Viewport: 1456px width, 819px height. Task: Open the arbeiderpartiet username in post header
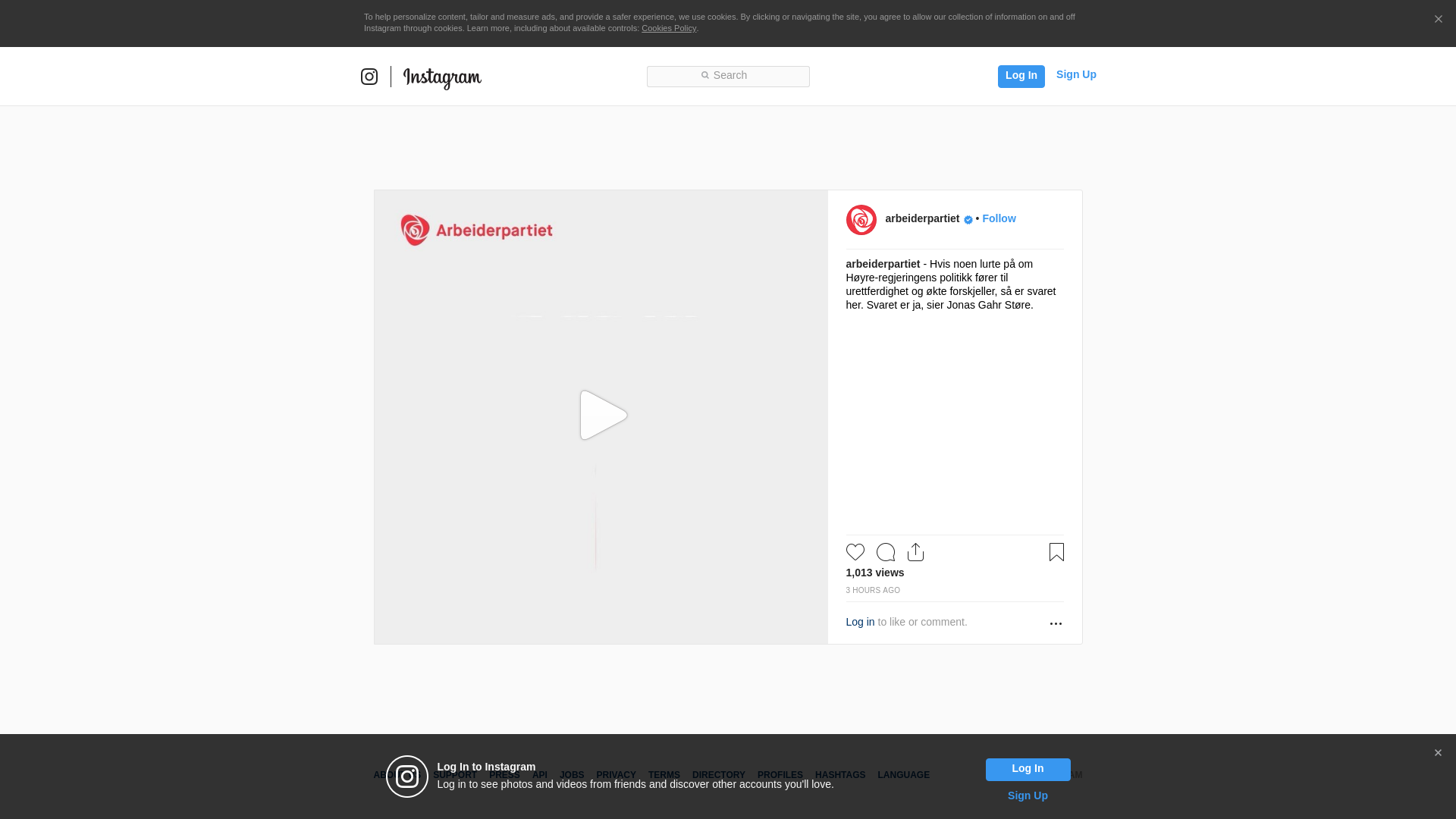(x=922, y=218)
